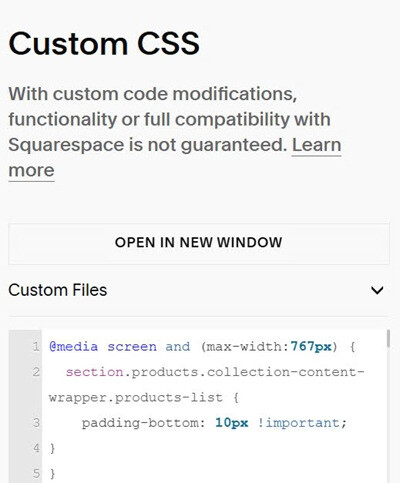This screenshot has height=483, width=400.
Task: Click the closing brace on line 5
Action: click(x=52, y=474)
